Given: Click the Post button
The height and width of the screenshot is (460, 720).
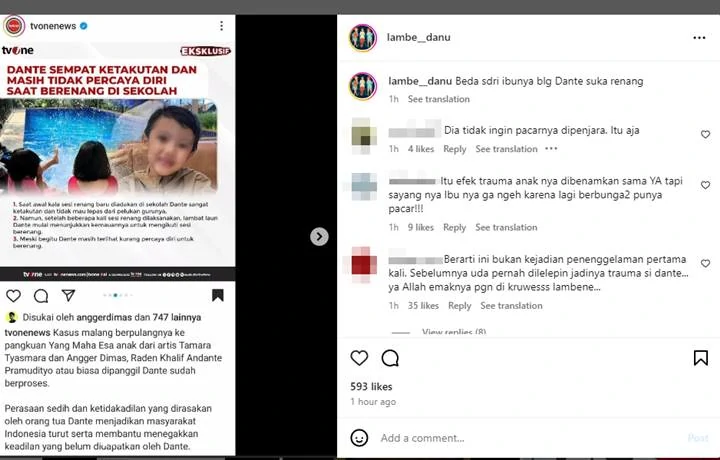Looking at the screenshot, I should pos(698,438).
